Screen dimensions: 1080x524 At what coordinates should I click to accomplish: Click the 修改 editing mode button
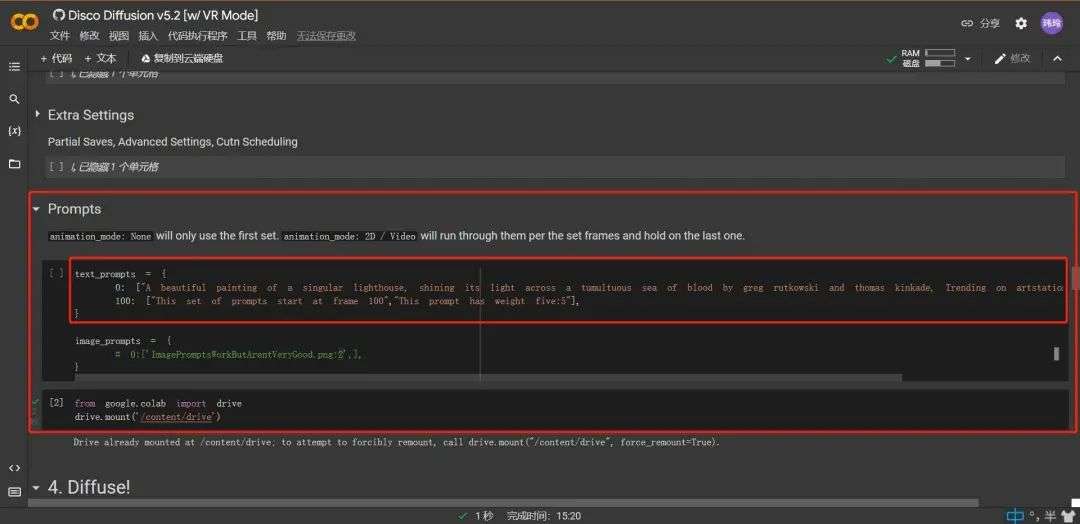(x=1012, y=59)
